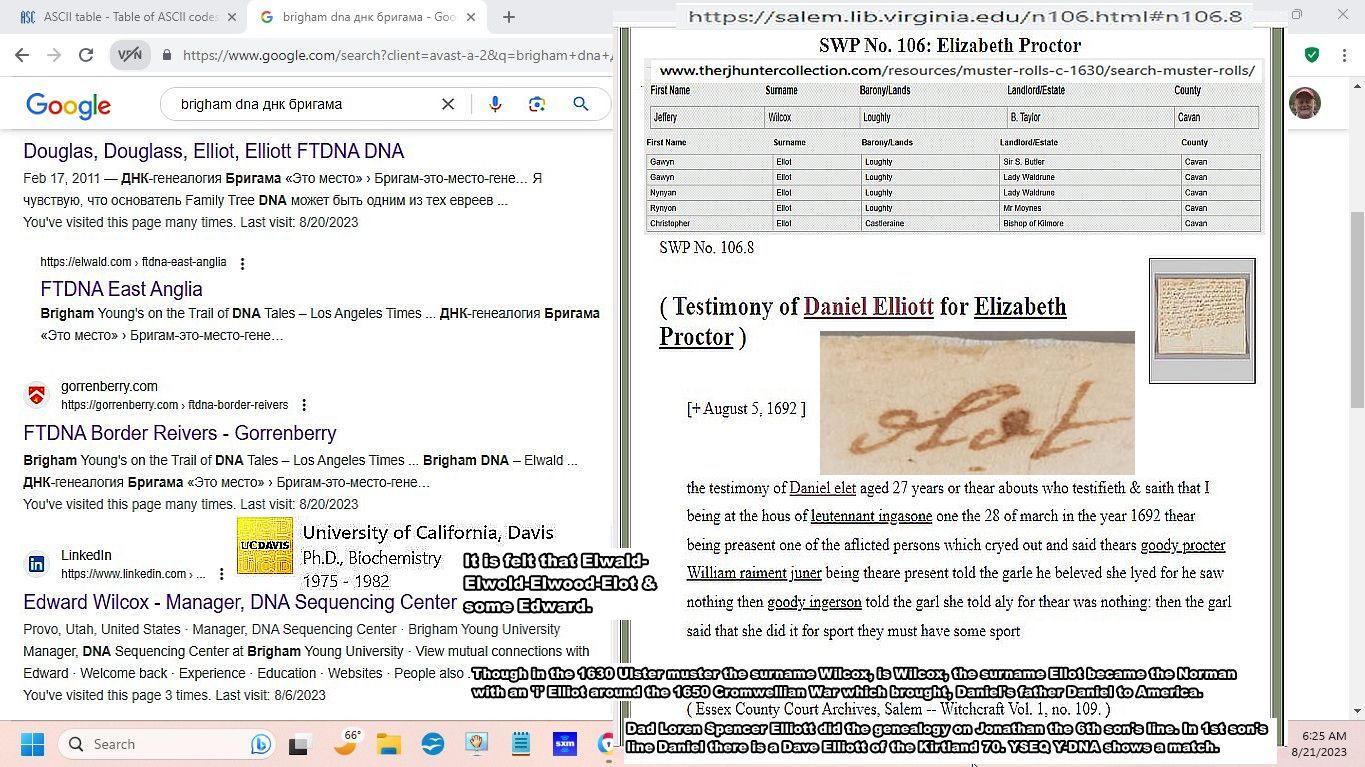Click the therjhuntercollection.com URL text
Screen dimensions: 1365x767
957,70
